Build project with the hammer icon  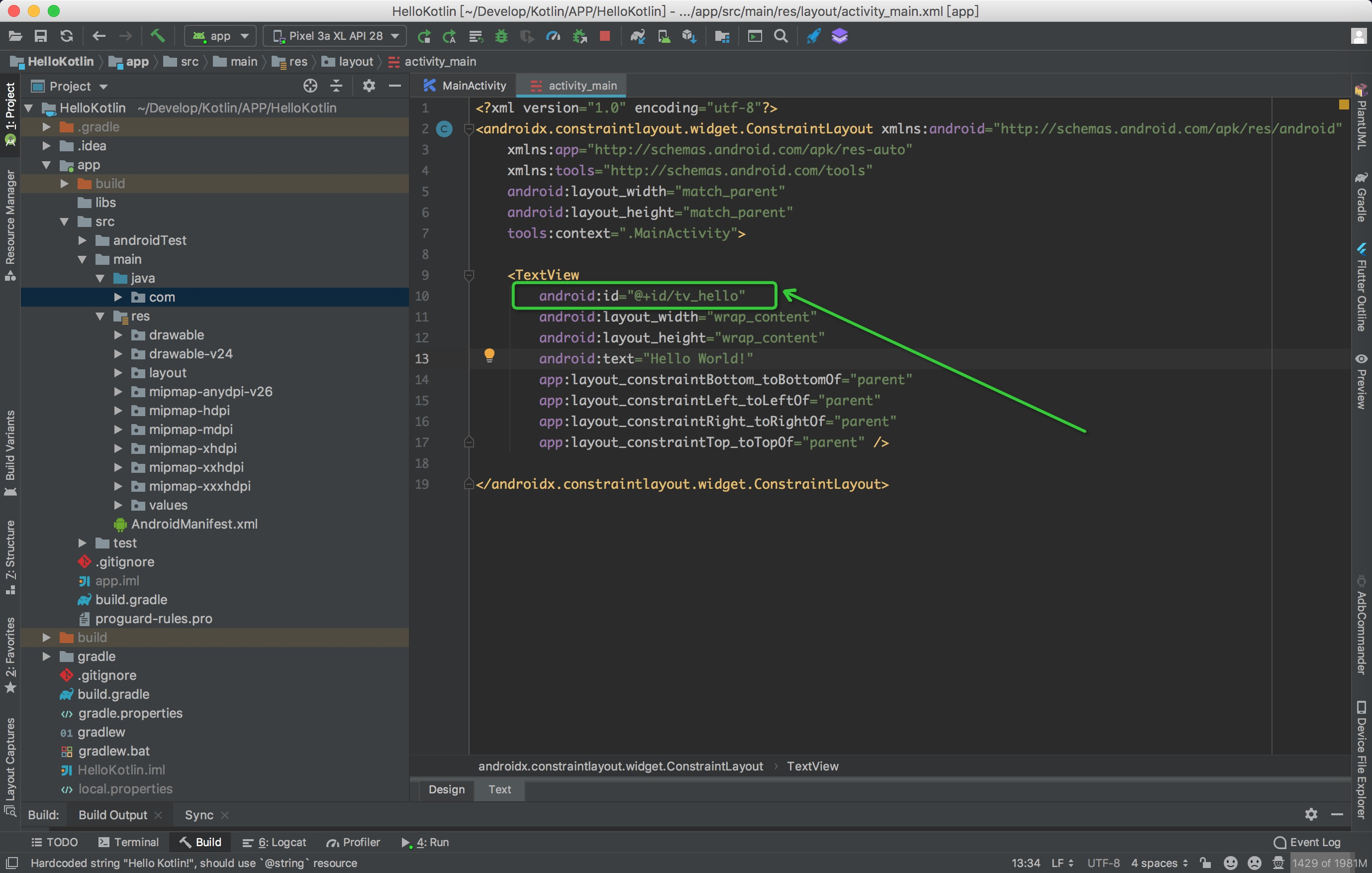(157, 36)
